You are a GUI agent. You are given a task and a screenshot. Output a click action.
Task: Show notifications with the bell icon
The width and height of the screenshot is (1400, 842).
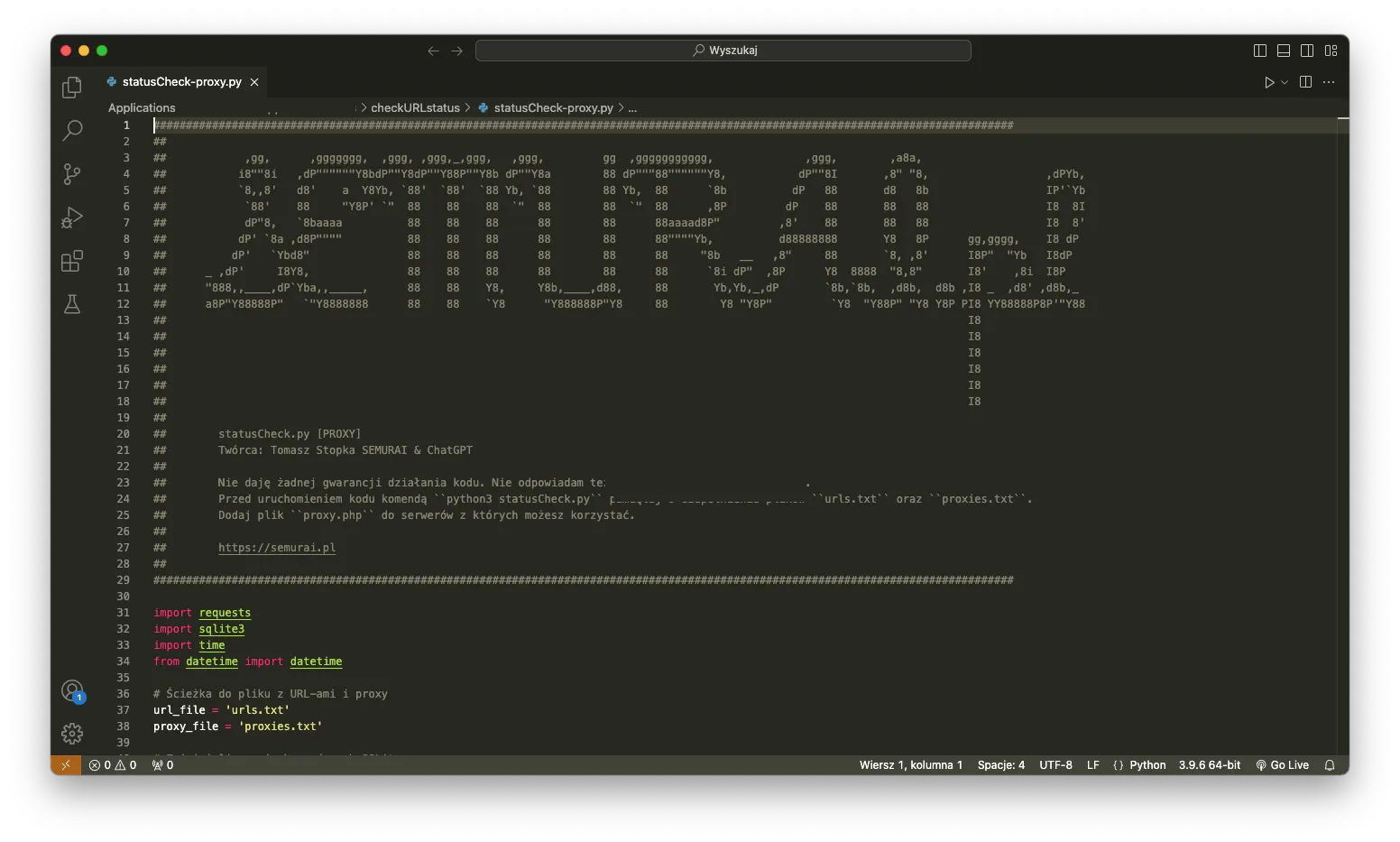click(1330, 765)
